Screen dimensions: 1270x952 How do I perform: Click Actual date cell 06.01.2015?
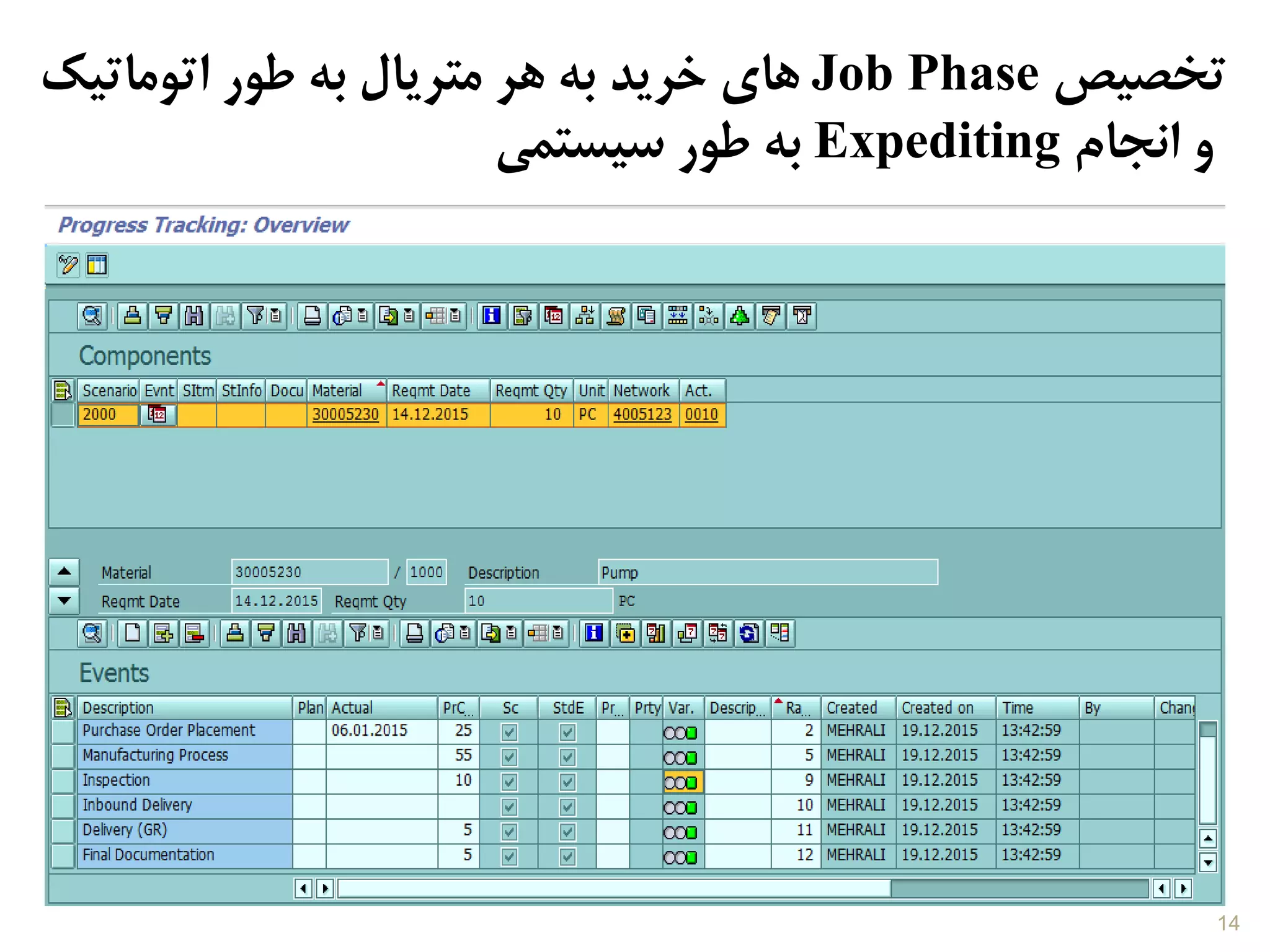pos(382,730)
